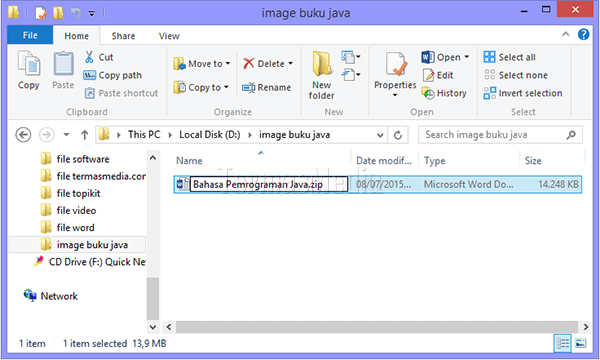Open the File menu tab
The height and width of the screenshot is (360, 600).
(30, 36)
